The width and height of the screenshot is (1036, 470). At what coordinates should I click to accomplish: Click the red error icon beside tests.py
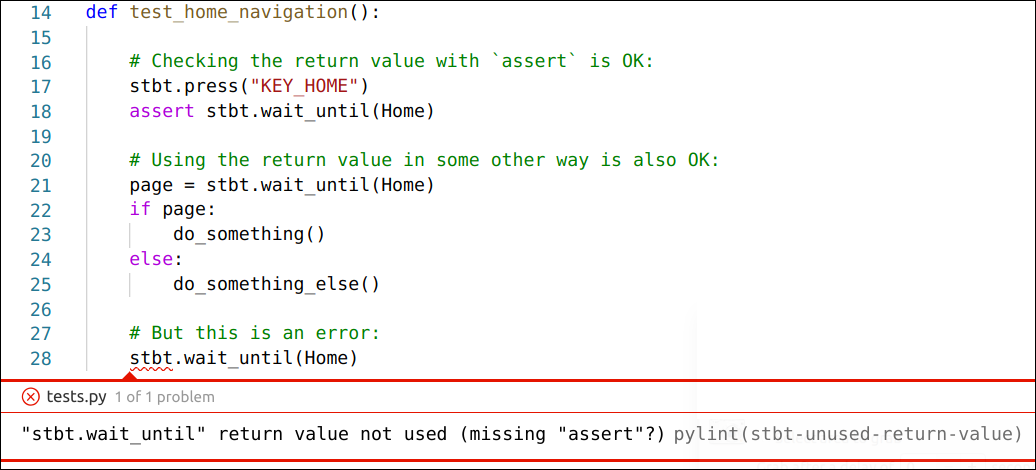pyautogui.click(x=30, y=397)
